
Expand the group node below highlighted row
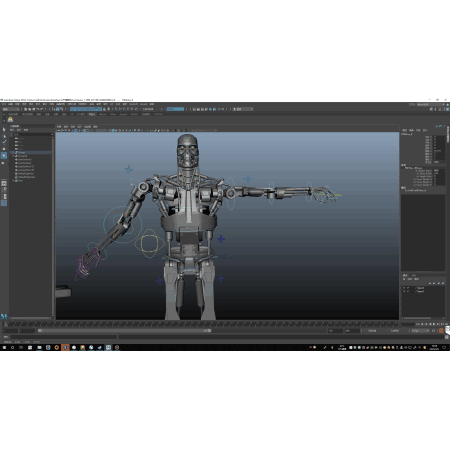13,156
